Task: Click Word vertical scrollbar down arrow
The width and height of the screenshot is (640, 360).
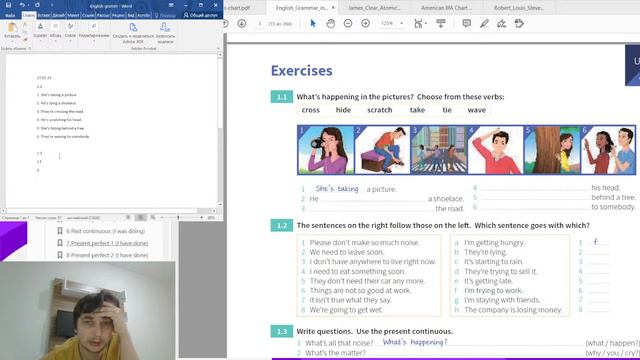Action: (220, 204)
